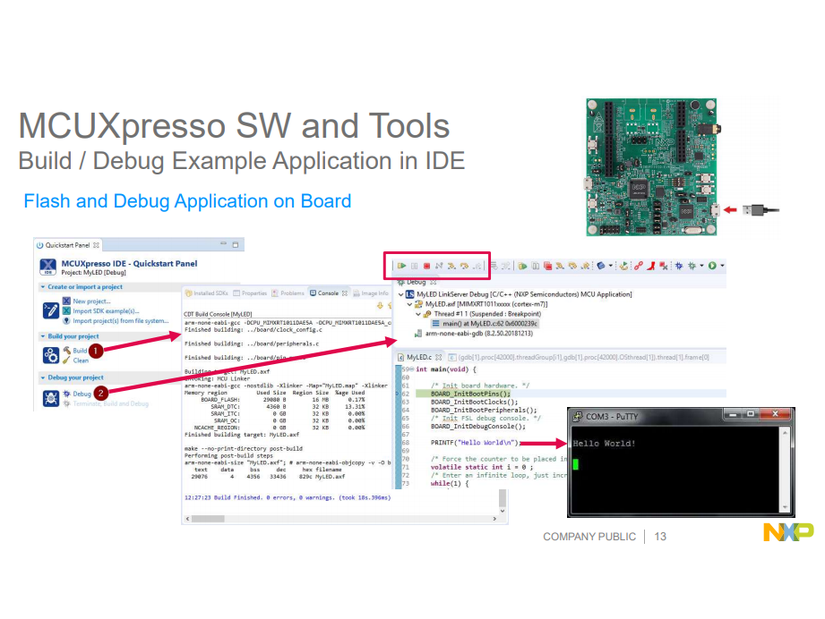Collapse the 'Build your project' section
The image size is (825, 619).
tap(43, 336)
